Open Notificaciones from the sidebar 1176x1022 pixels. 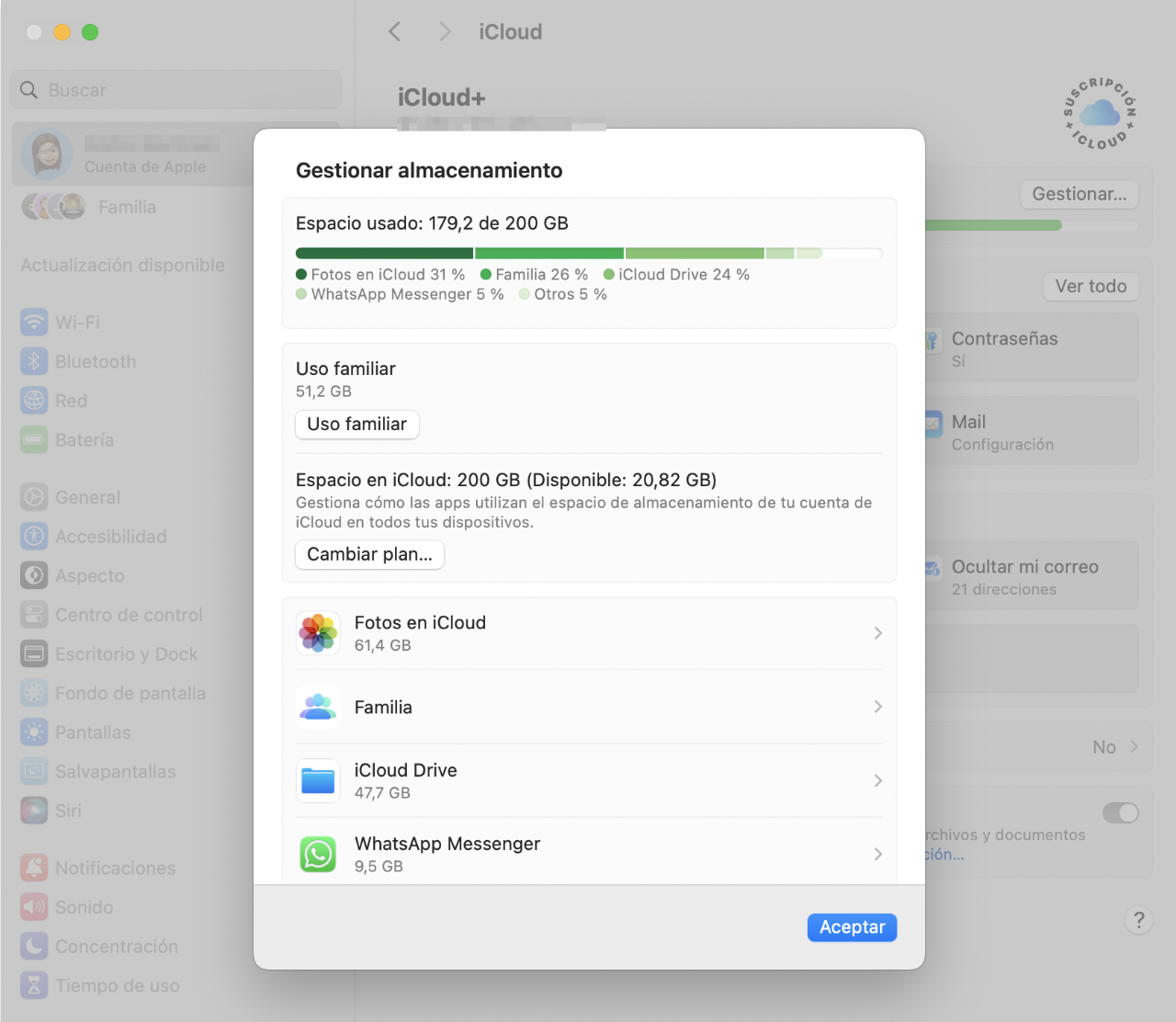[33, 868]
